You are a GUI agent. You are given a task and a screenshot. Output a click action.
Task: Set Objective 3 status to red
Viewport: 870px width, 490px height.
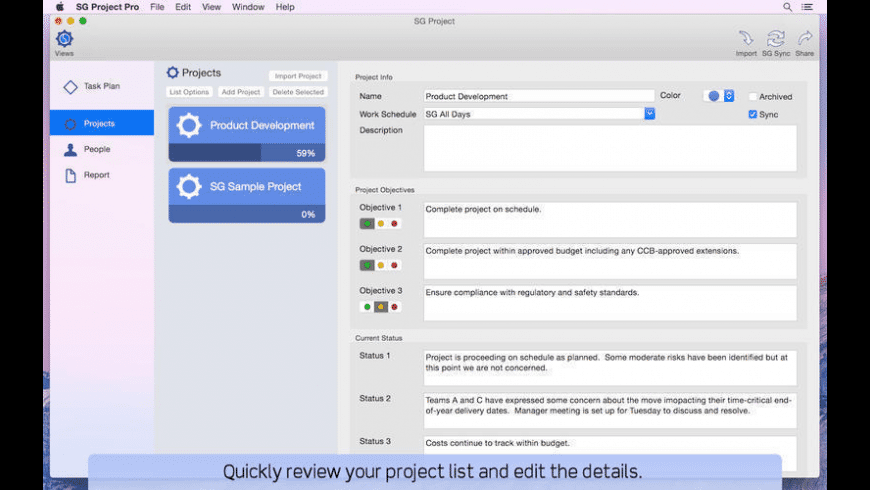[x=394, y=307]
